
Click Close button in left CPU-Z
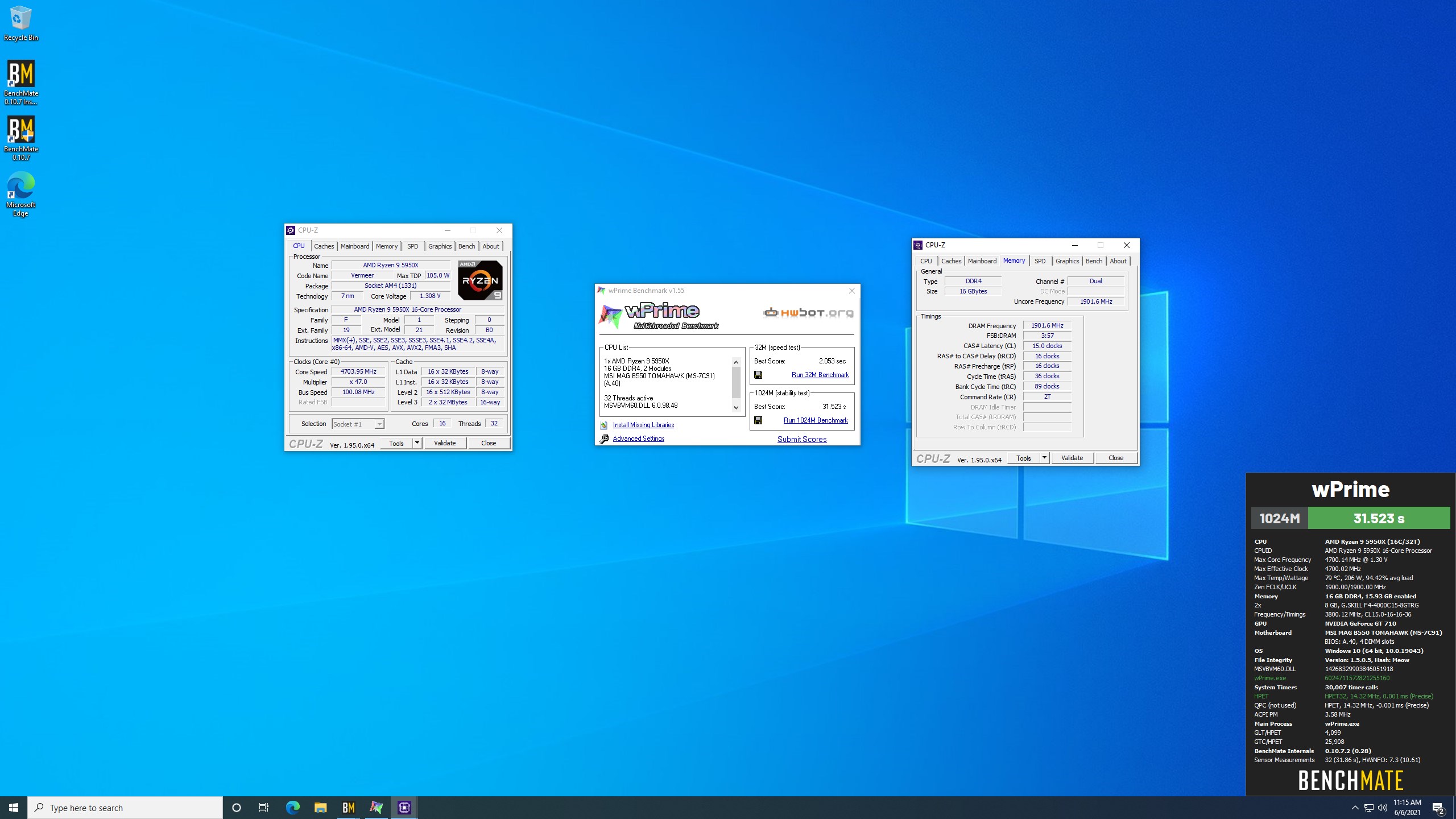point(489,444)
